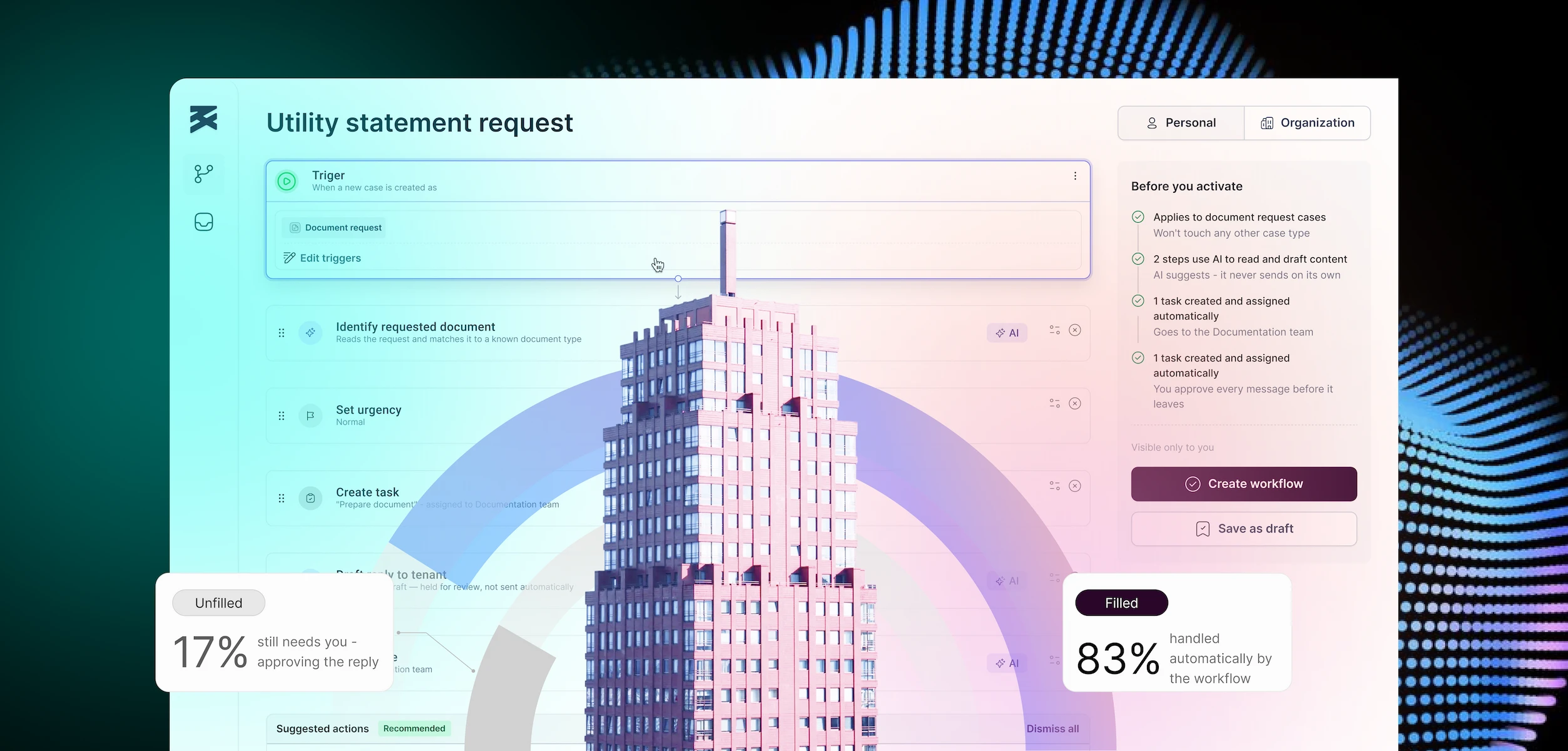
Task: Click the Create workflow button
Action: 1243,484
